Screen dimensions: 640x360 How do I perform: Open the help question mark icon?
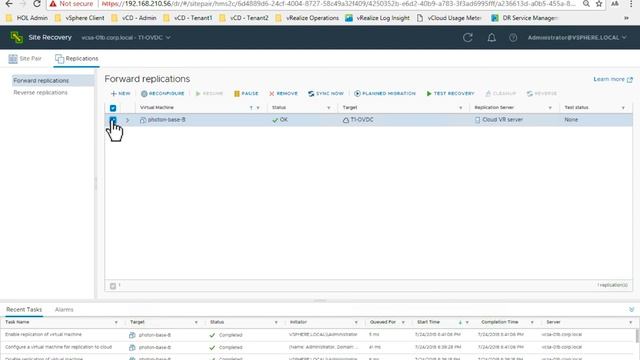[513, 38]
